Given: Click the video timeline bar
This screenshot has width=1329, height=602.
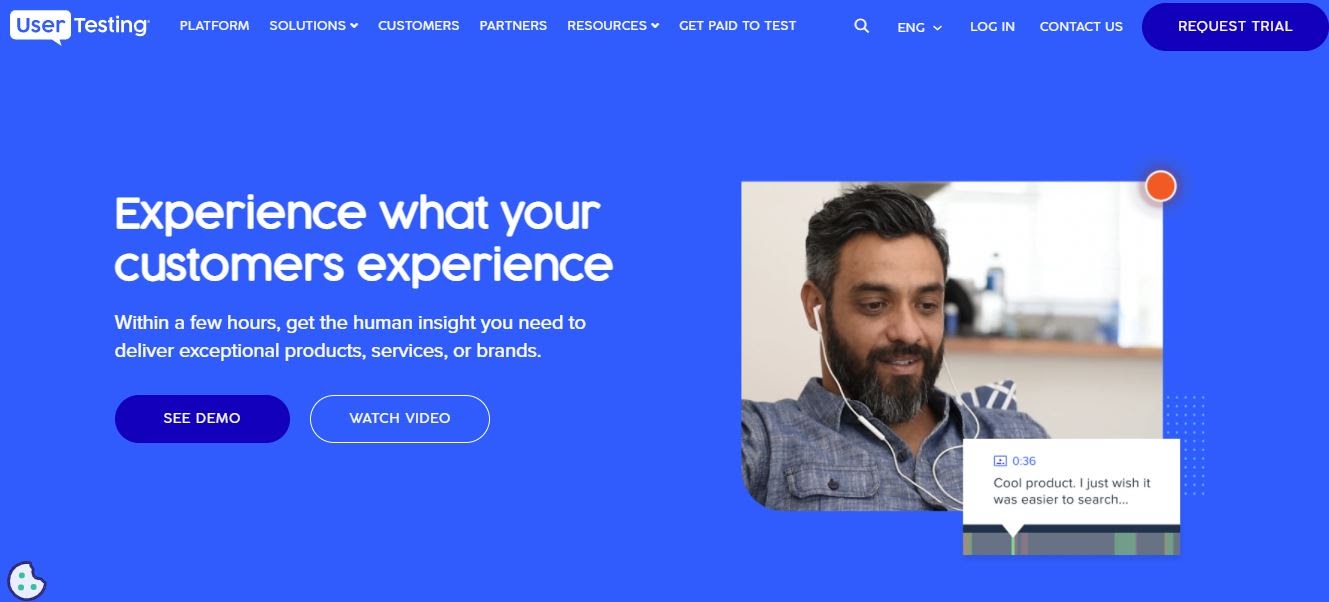Looking at the screenshot, I should pos(1071,543).
